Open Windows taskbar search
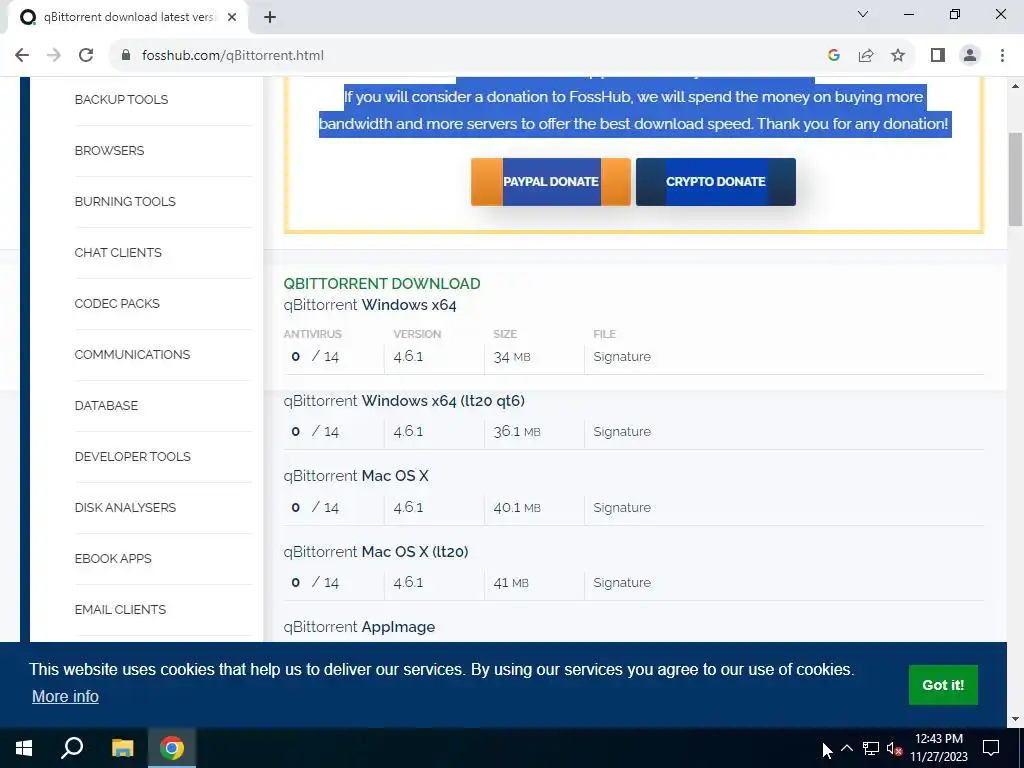This screenshot has width=1024, height=768. (72, 748)
